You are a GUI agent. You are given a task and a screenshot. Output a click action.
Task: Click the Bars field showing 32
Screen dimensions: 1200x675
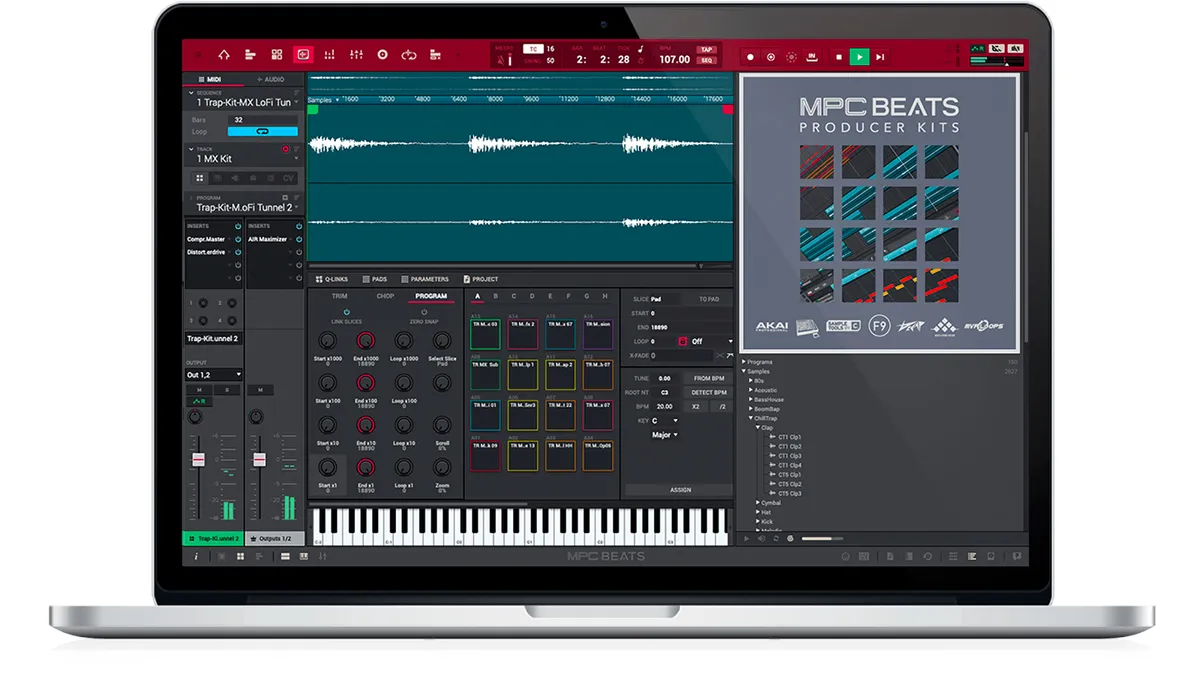[x=262, y=120]
